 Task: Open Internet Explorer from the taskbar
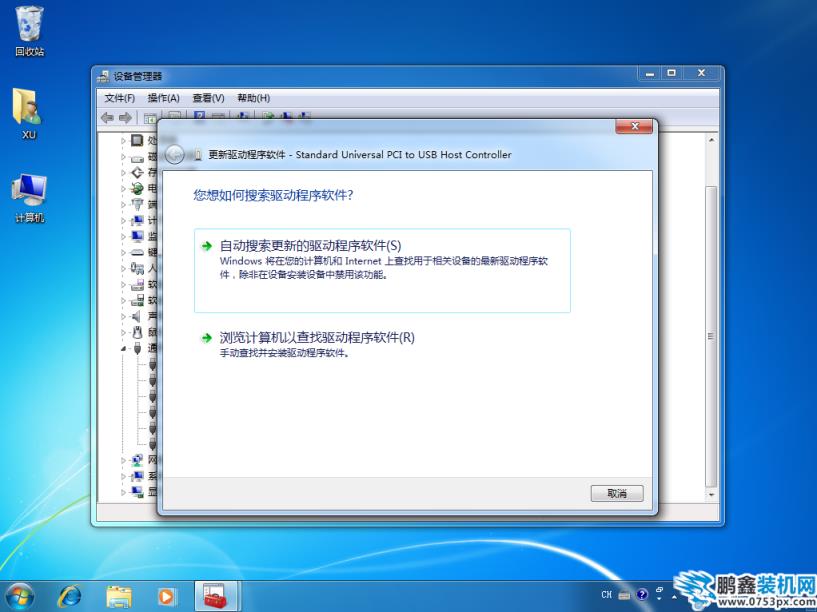70,596
